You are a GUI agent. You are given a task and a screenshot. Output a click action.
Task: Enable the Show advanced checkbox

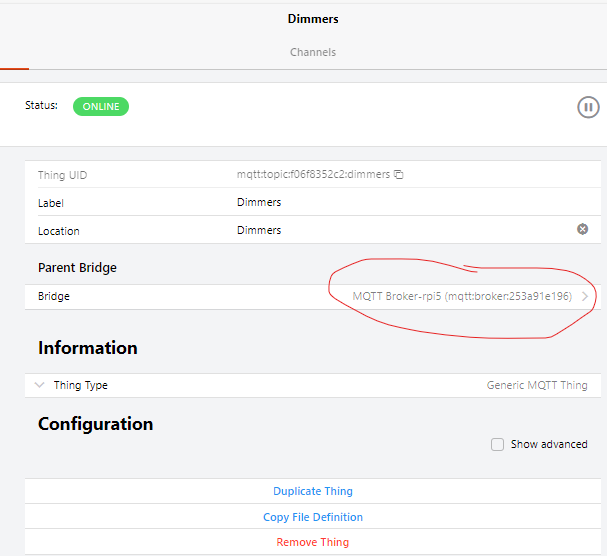[497, 444]
